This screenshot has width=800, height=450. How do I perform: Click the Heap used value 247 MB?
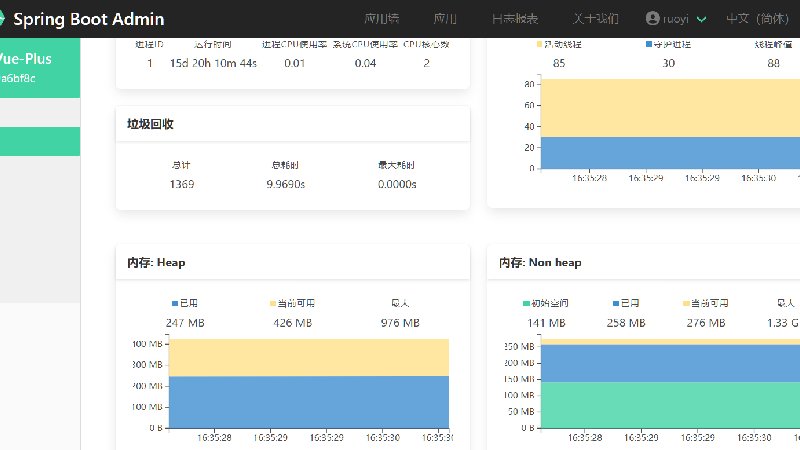click(185, 323)
